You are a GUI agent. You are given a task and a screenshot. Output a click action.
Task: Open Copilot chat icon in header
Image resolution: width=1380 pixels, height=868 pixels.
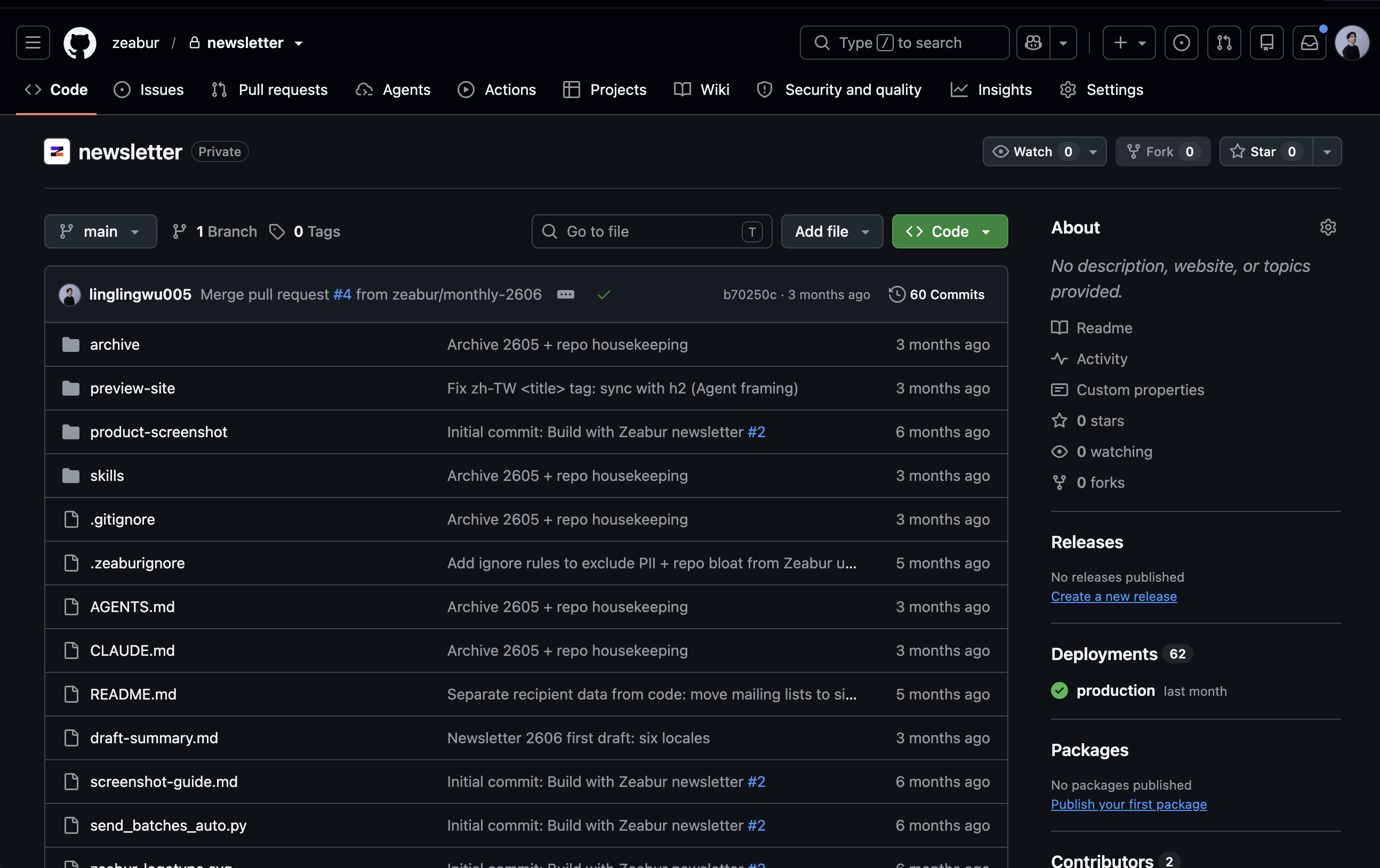[1033, 43]
